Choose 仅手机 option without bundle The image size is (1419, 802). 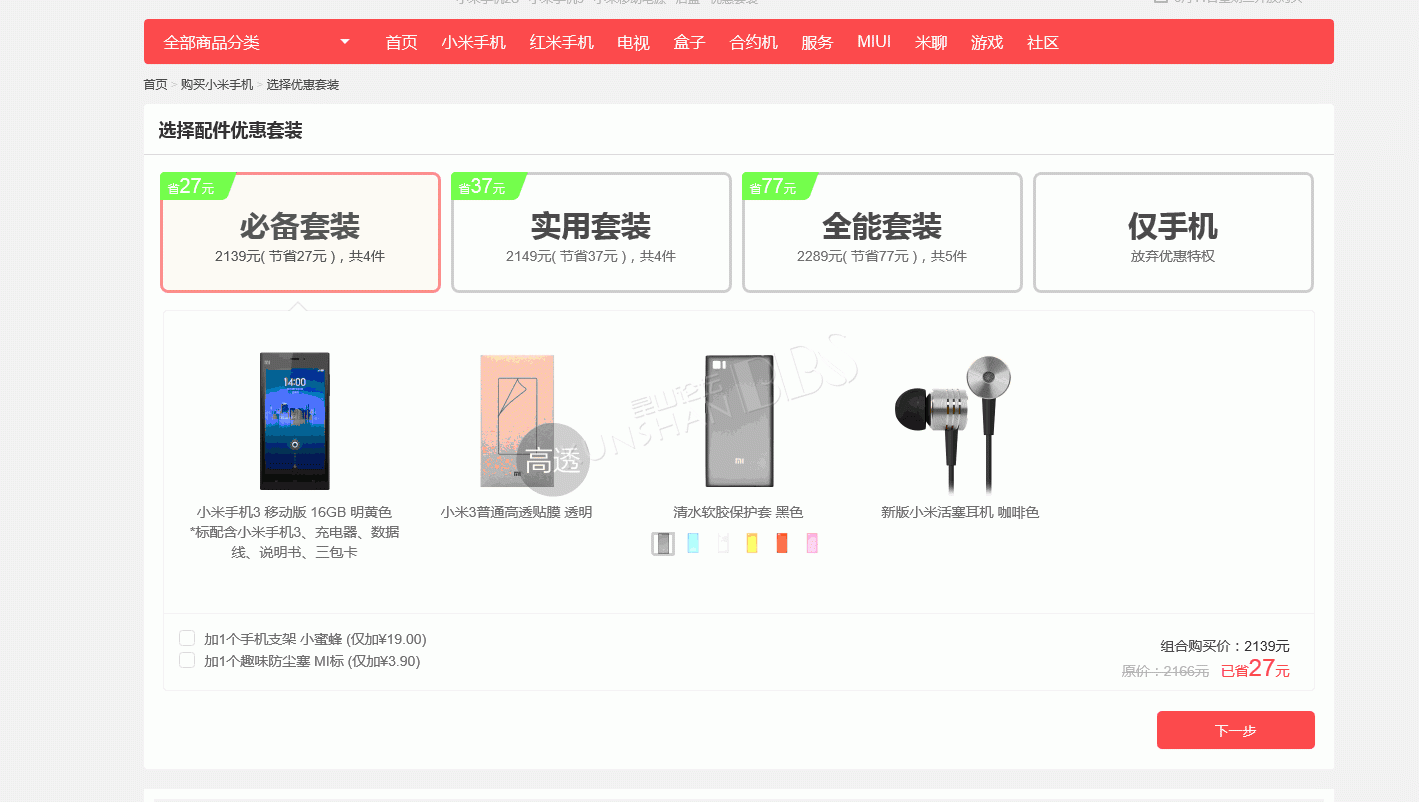pyautogui.click(x=1173, y=232)
